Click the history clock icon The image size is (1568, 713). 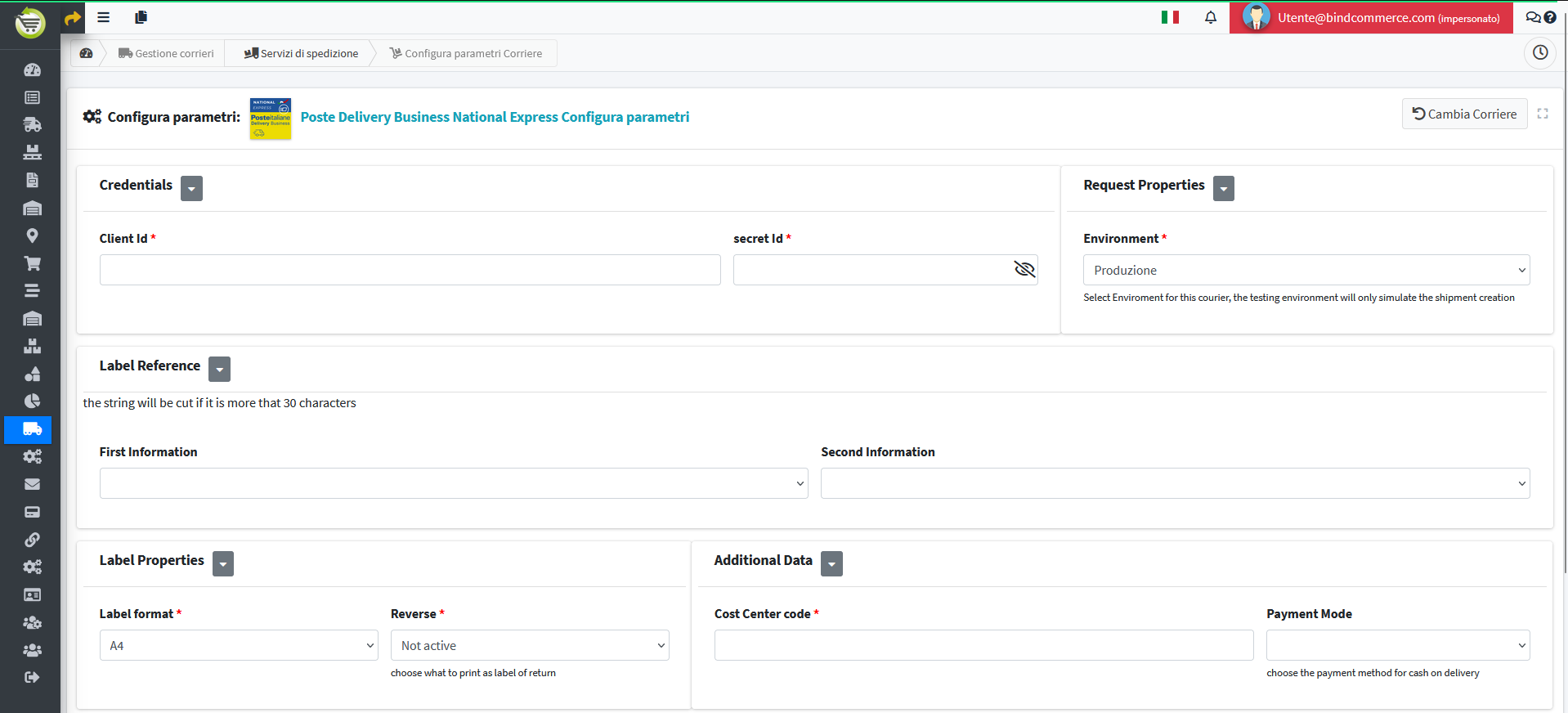tap(1539, 53)
